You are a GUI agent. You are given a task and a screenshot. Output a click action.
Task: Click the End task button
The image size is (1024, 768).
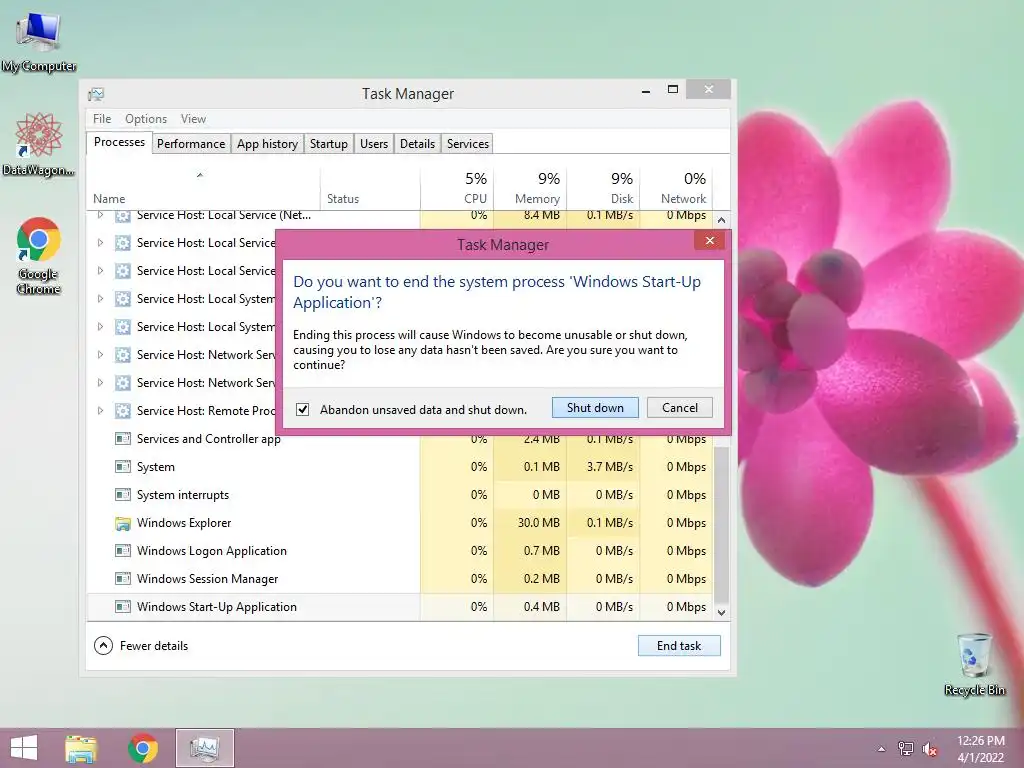point(679,646)
